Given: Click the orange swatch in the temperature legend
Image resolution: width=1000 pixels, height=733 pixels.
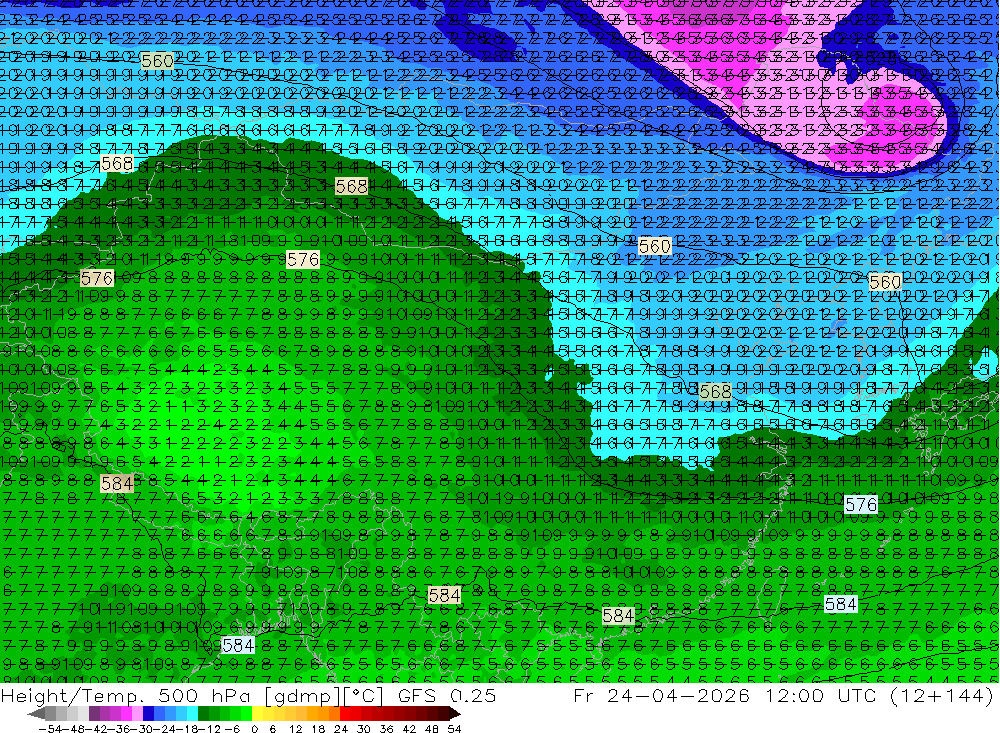Looking at the screenshot, I should [x=323, y=714].
